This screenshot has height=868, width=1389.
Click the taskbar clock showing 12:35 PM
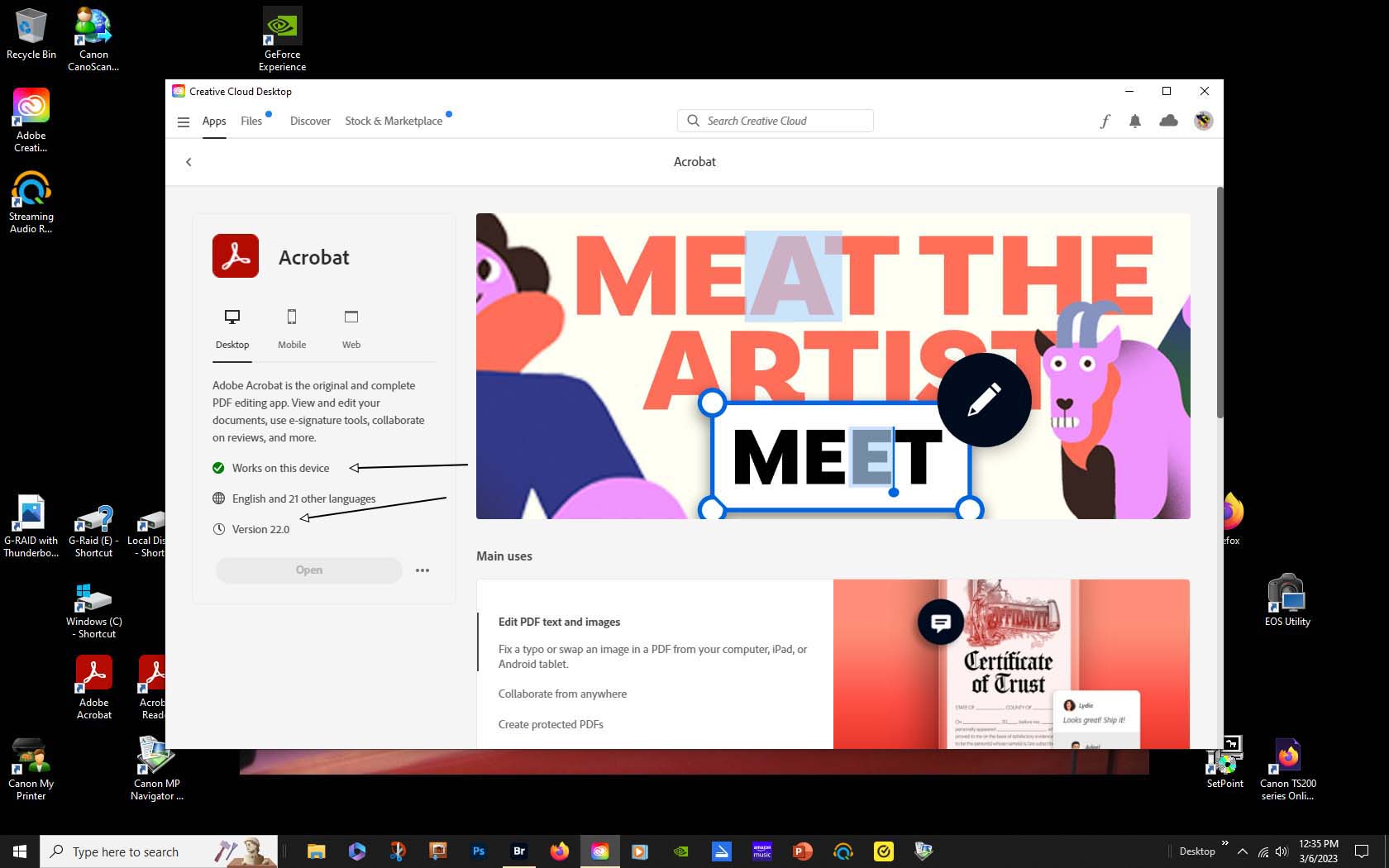(x=1318, y=851)
